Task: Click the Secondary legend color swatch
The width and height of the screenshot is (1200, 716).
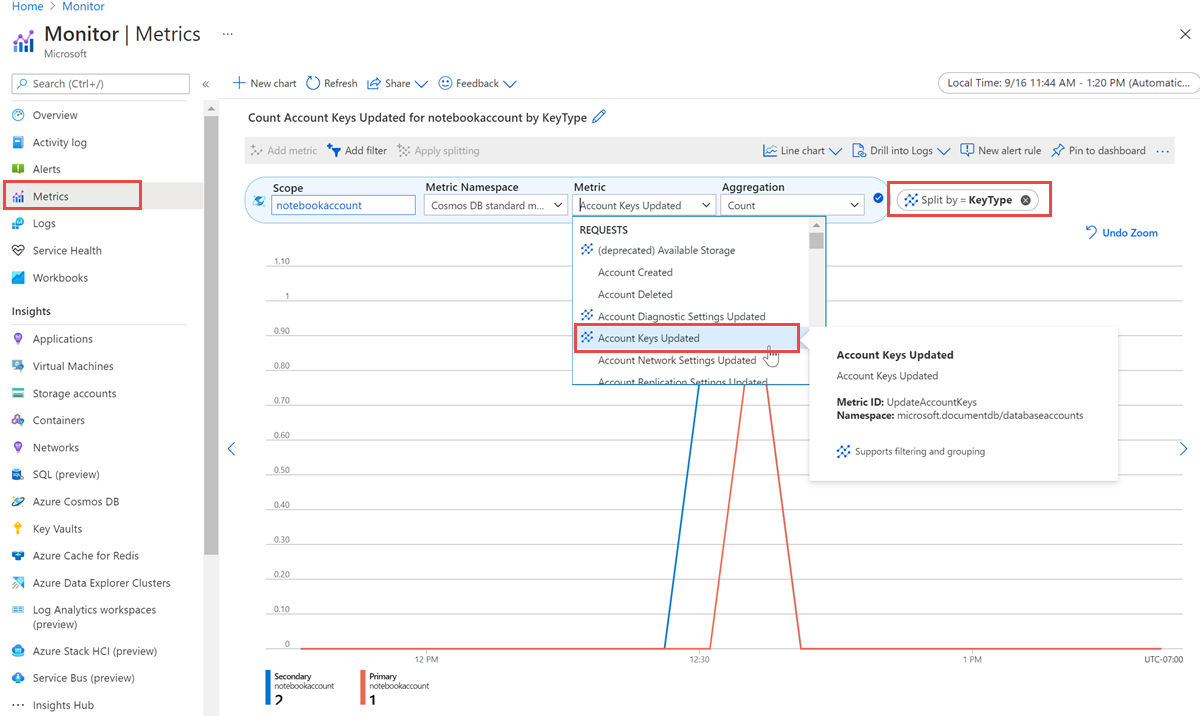Action: (268, 687)
